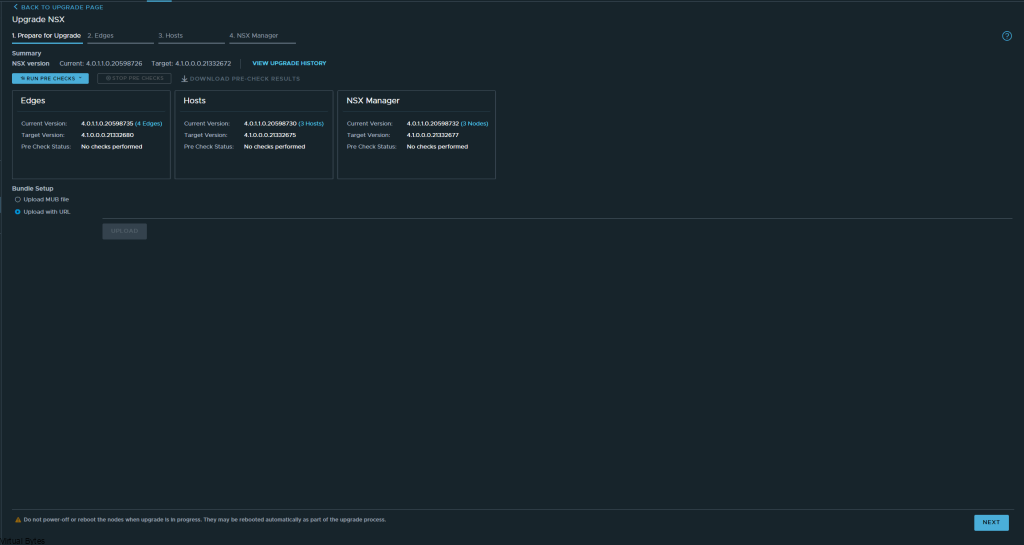This screenshot has width=1024, height=545.
Task: Click Hosts current version 4.0.1.1.0.20598730
Action: [x=270, y=123]
